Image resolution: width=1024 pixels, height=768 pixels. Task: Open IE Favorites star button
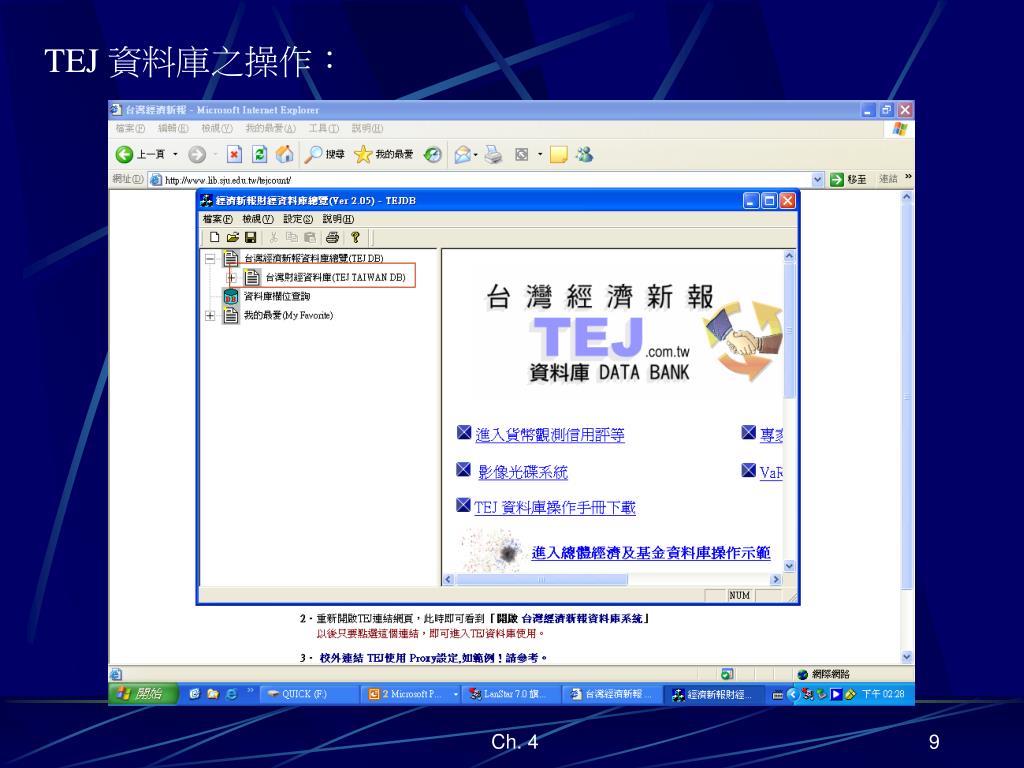(362, 154)
